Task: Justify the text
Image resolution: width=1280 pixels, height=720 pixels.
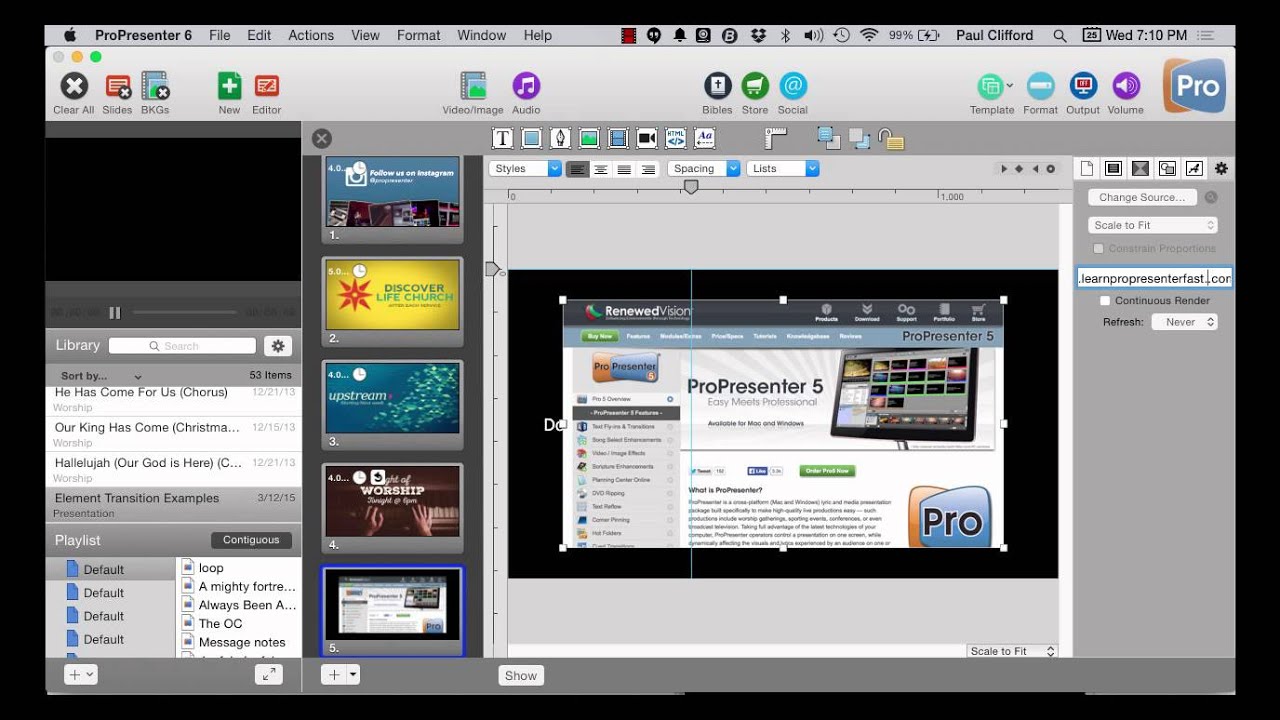Action: [x=625, y=169]
